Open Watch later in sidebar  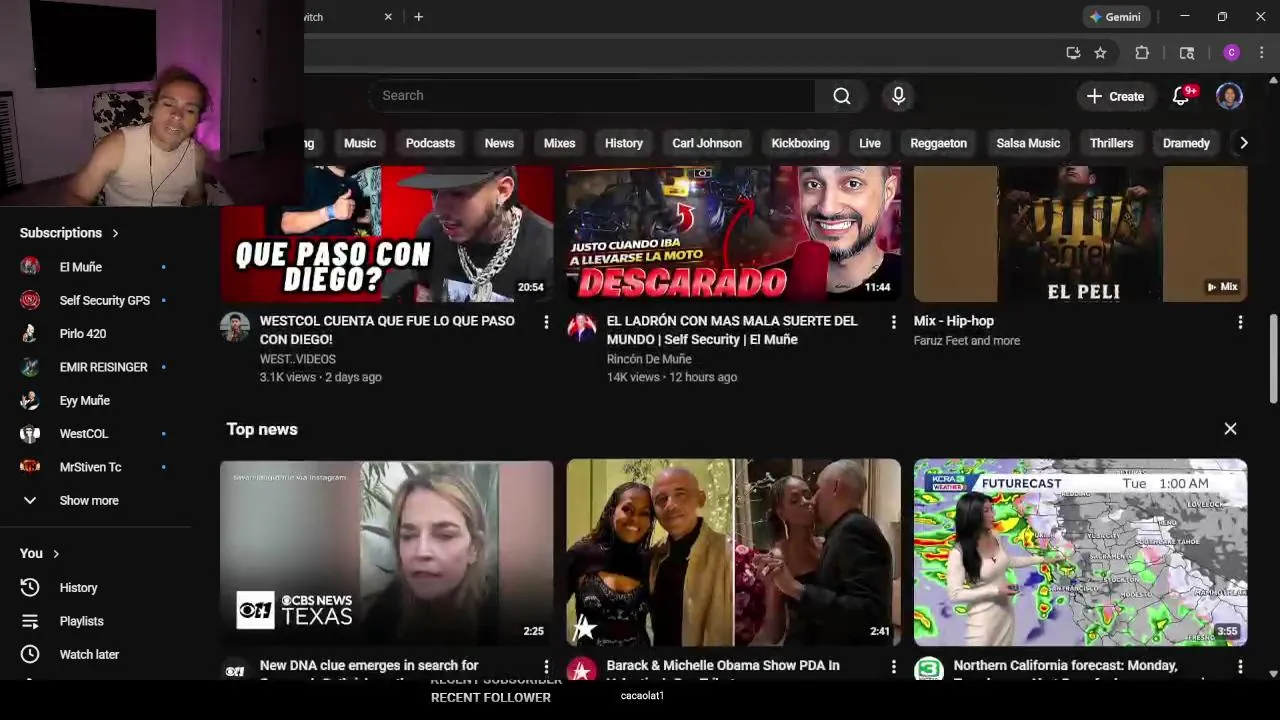[x=95, y=654]
